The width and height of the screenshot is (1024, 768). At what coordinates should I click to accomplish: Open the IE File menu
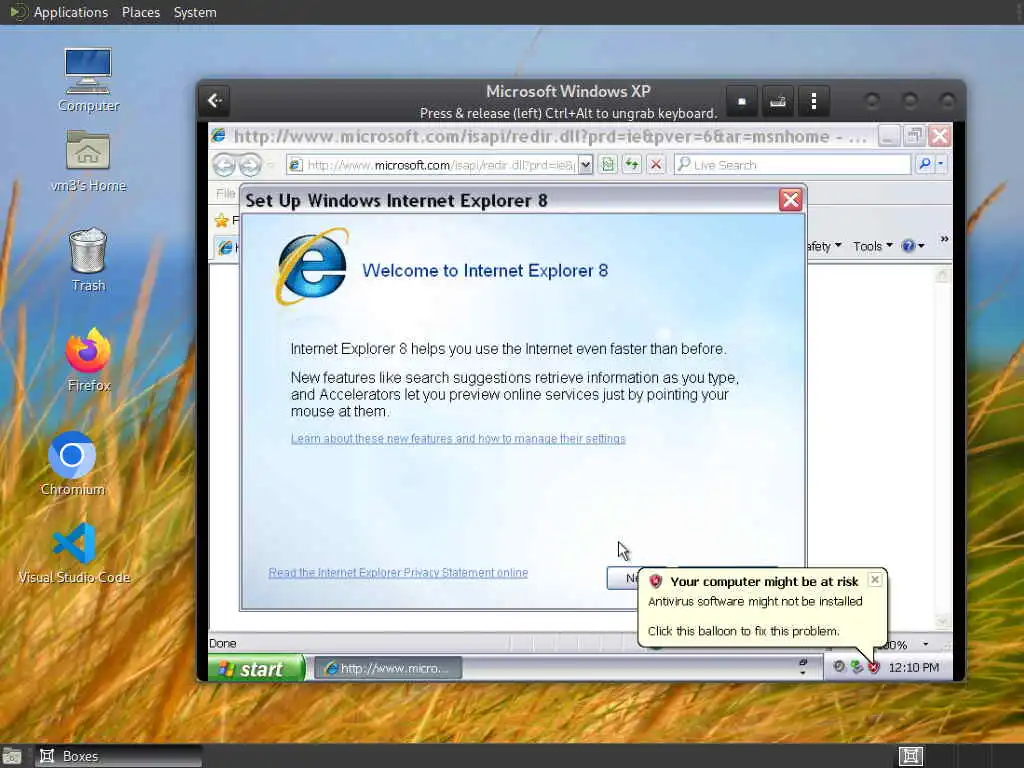point(225,193)
